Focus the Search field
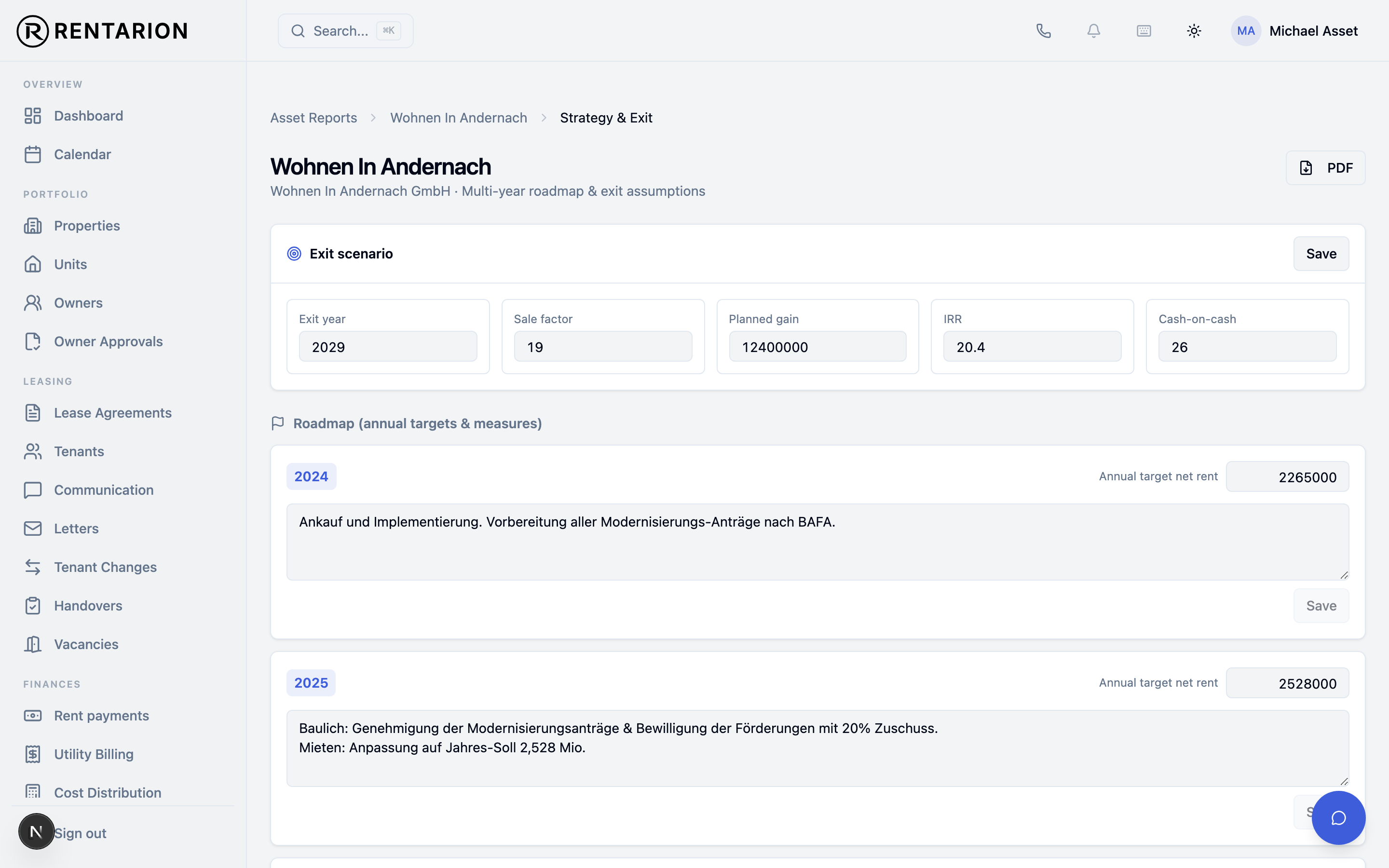 (345, 31)
